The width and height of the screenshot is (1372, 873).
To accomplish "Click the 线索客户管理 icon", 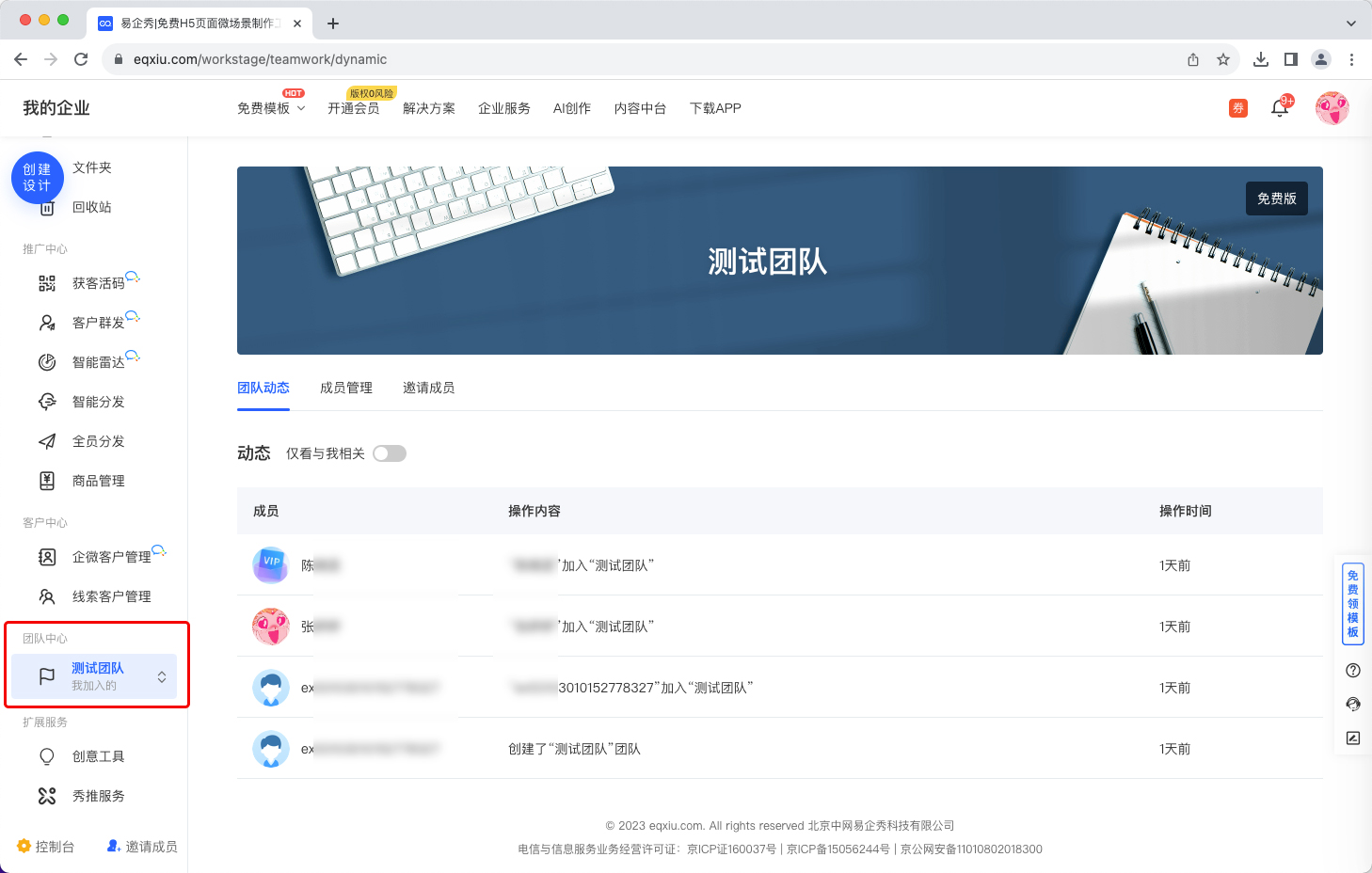I will (47, 596).
